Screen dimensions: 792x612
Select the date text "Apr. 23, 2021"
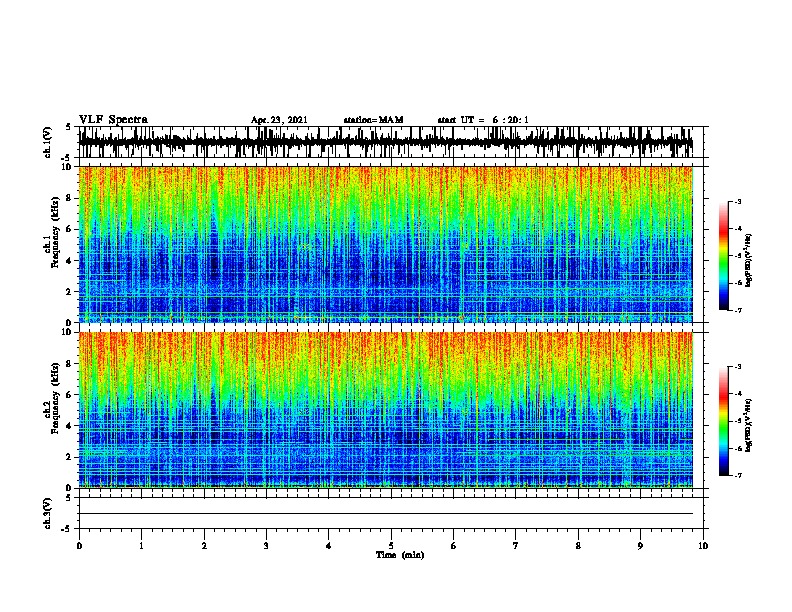pos(279,120)
